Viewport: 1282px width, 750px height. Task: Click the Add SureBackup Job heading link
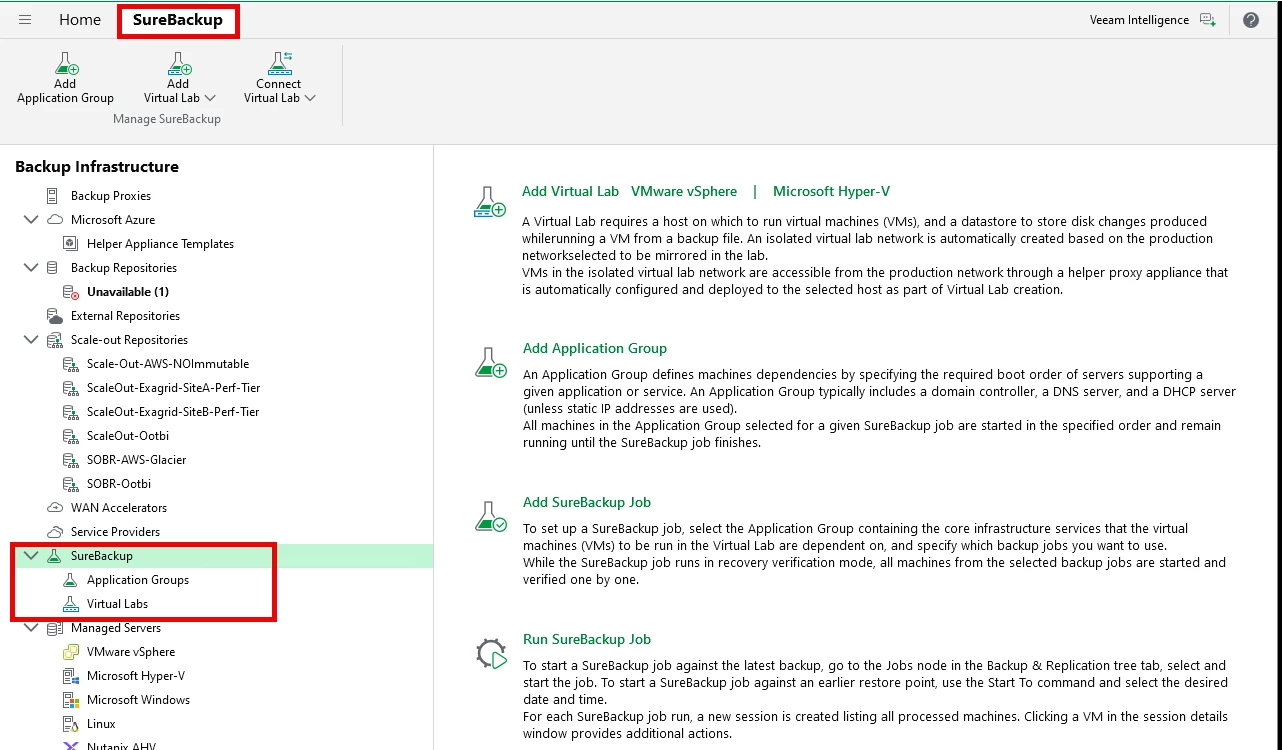click(x=587, y=502)
